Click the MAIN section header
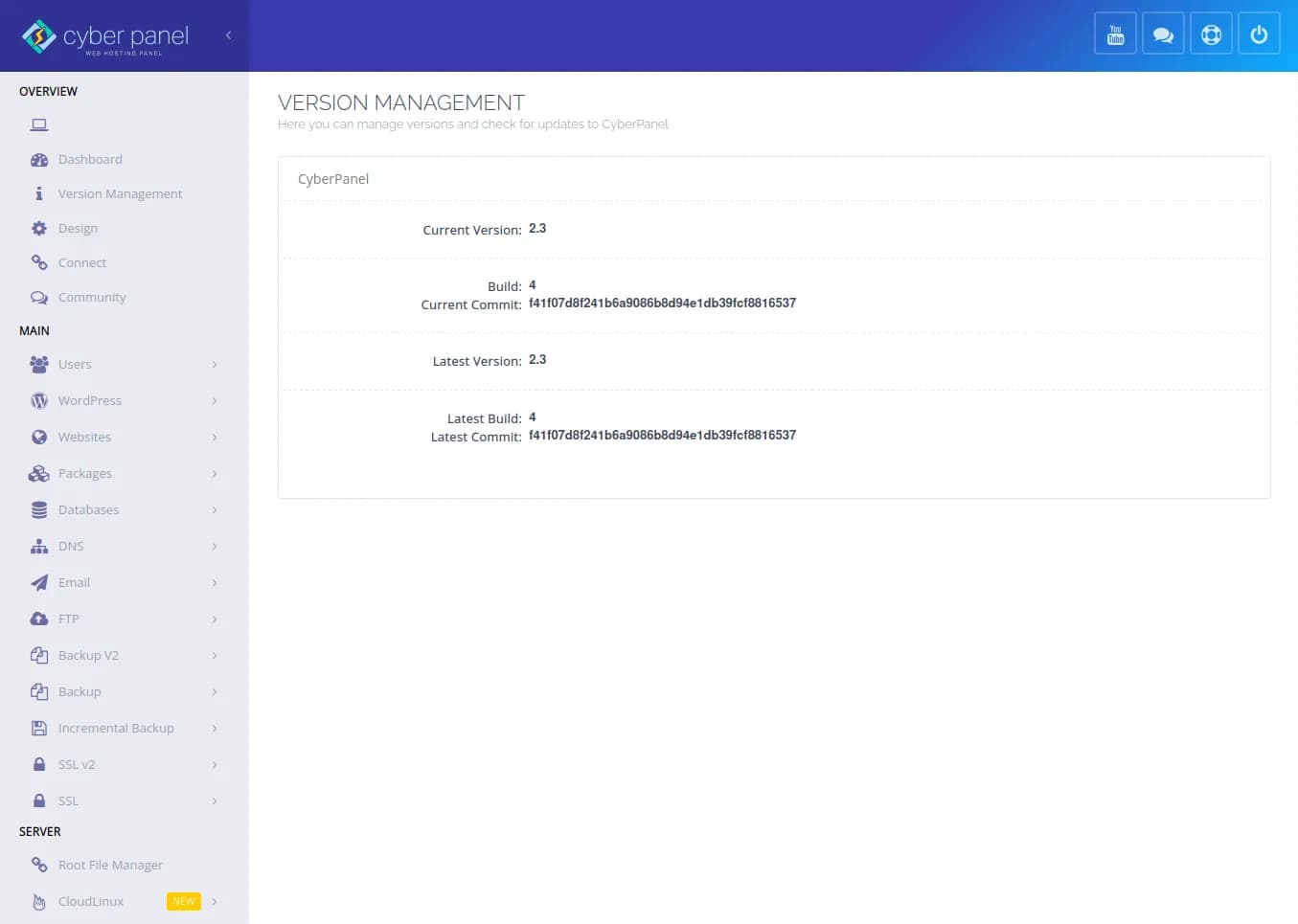Viewport: 1298px width, 924px height. tap(34, 330)
